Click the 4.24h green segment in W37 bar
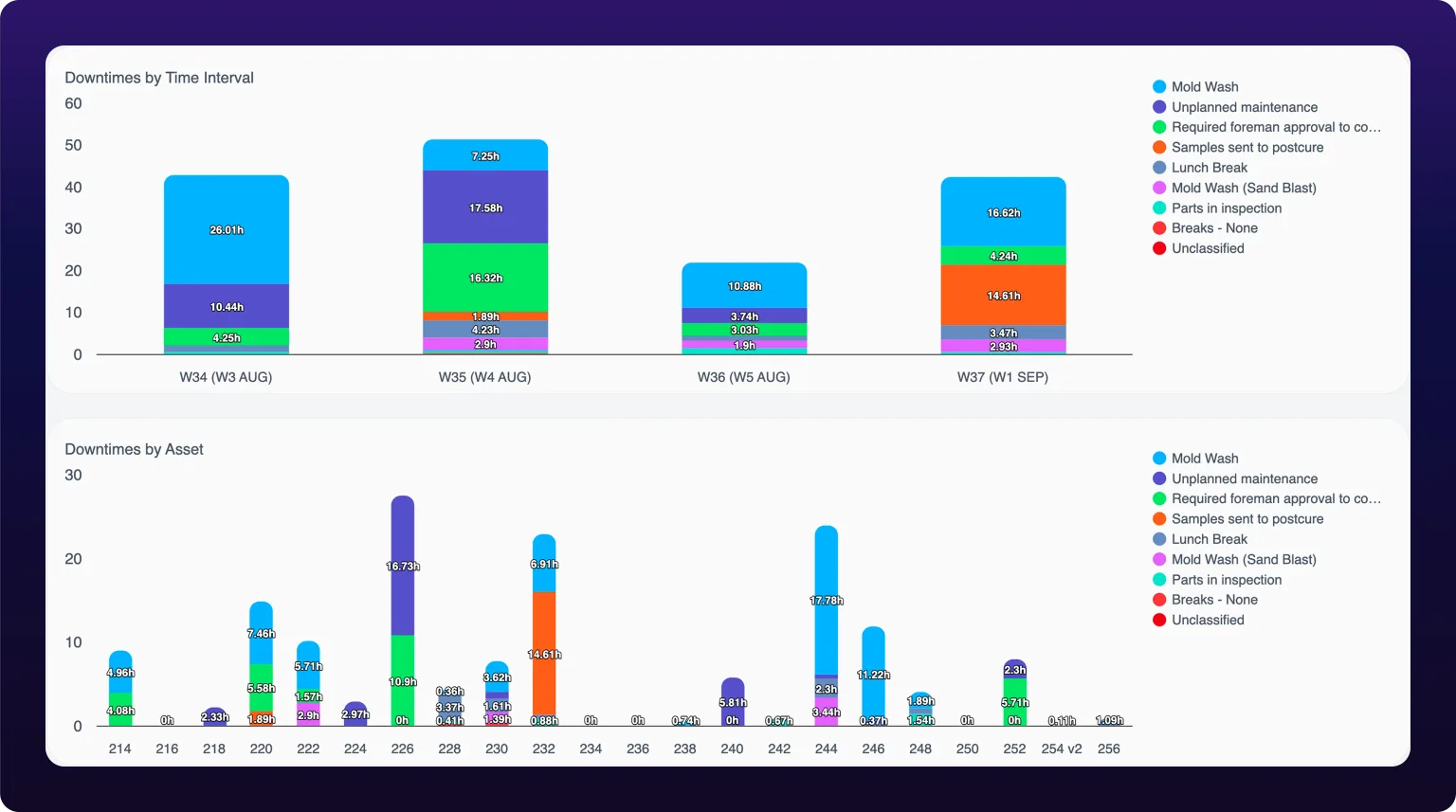This screenshot has height=812, width=1456. click(x=1003, y=256)
